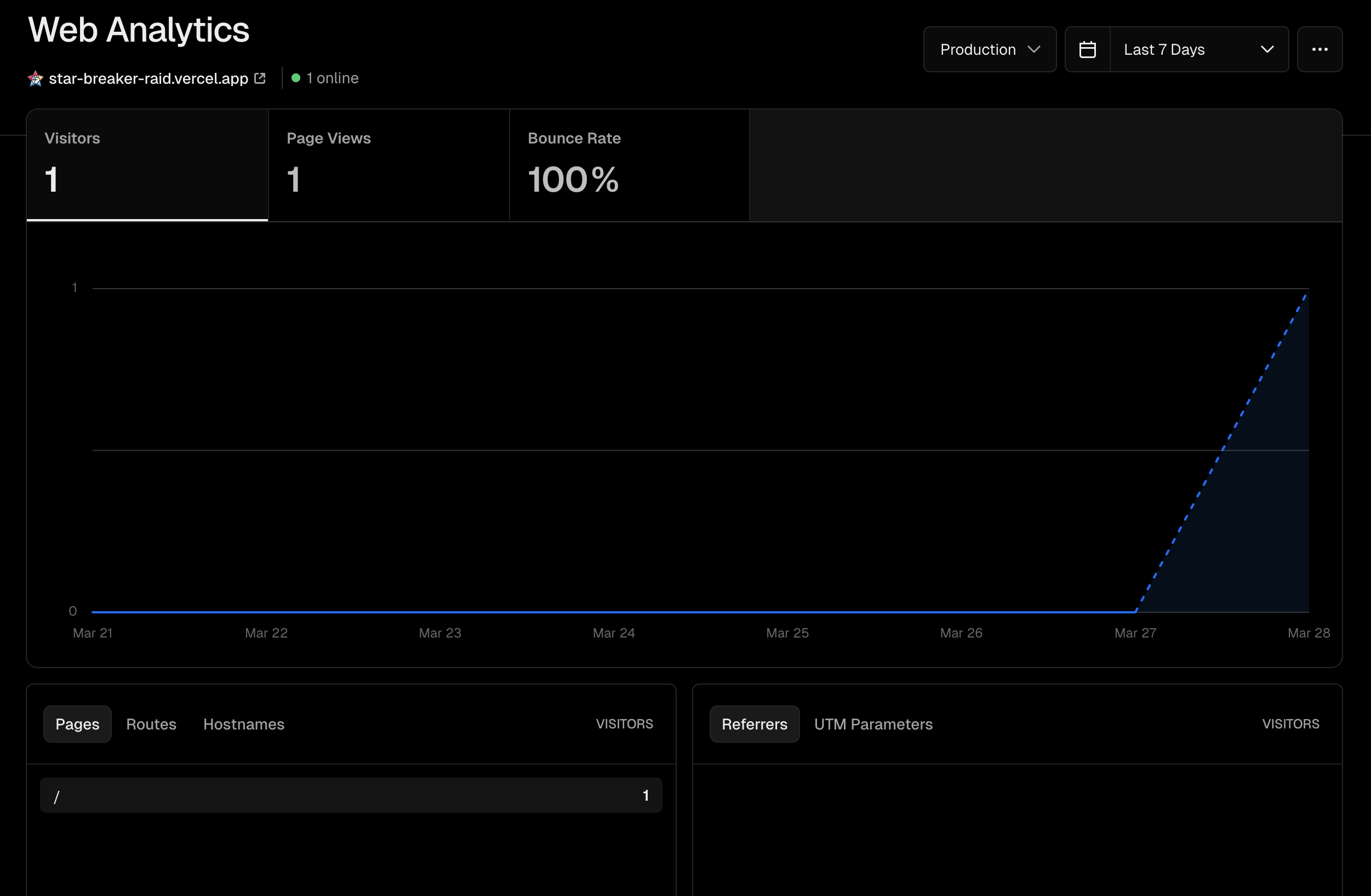Switch to the Routes tab
1371x896 pixels.
click(151, 724)
